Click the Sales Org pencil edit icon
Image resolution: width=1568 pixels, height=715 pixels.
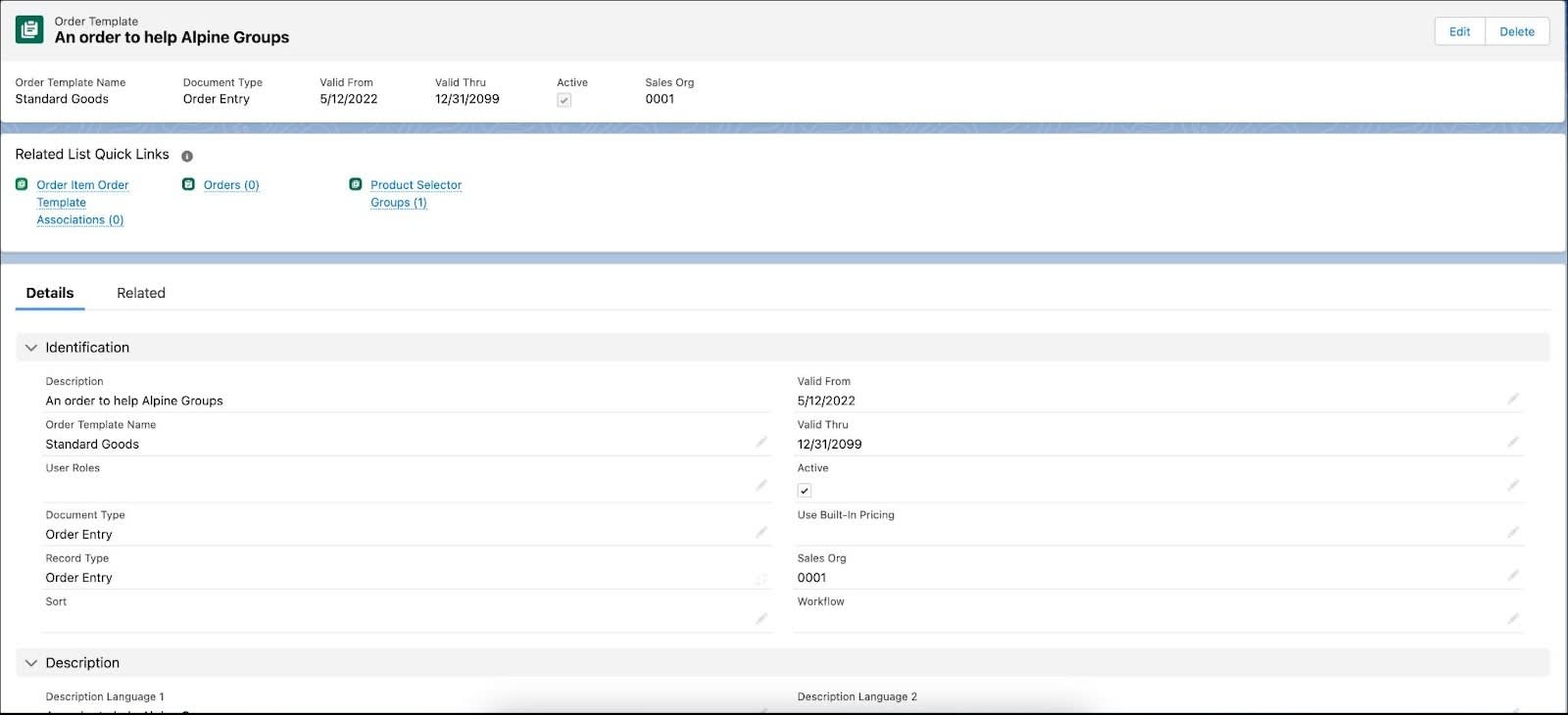[1513, 575]
